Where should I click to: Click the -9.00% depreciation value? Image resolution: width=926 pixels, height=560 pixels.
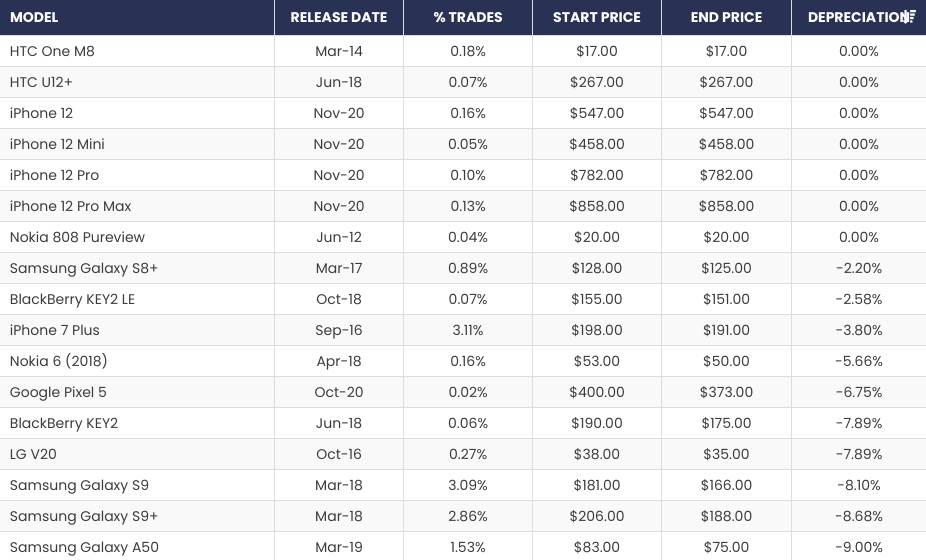859,547
